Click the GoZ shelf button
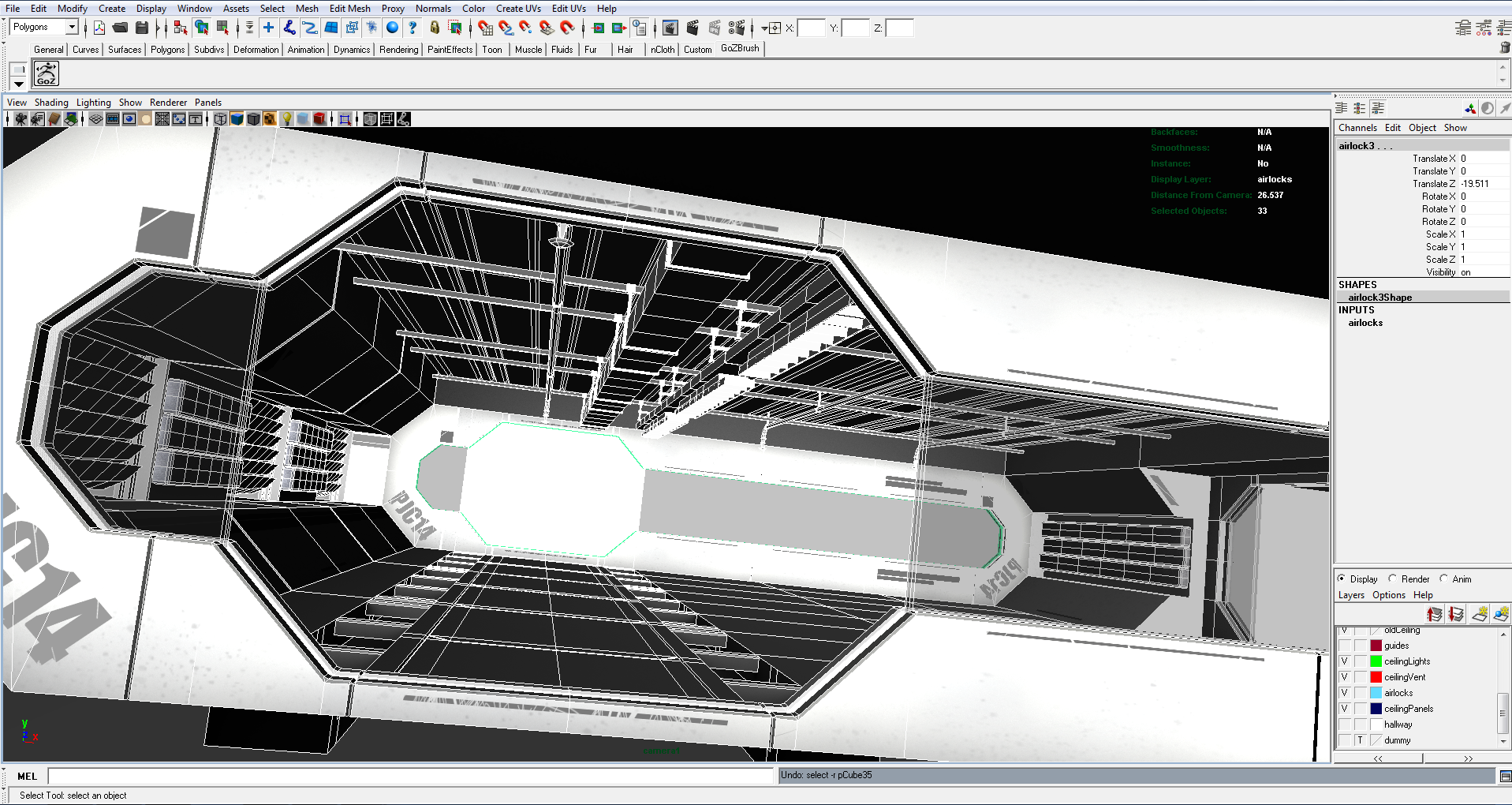The image size is (1512, 805). point(47,74)
